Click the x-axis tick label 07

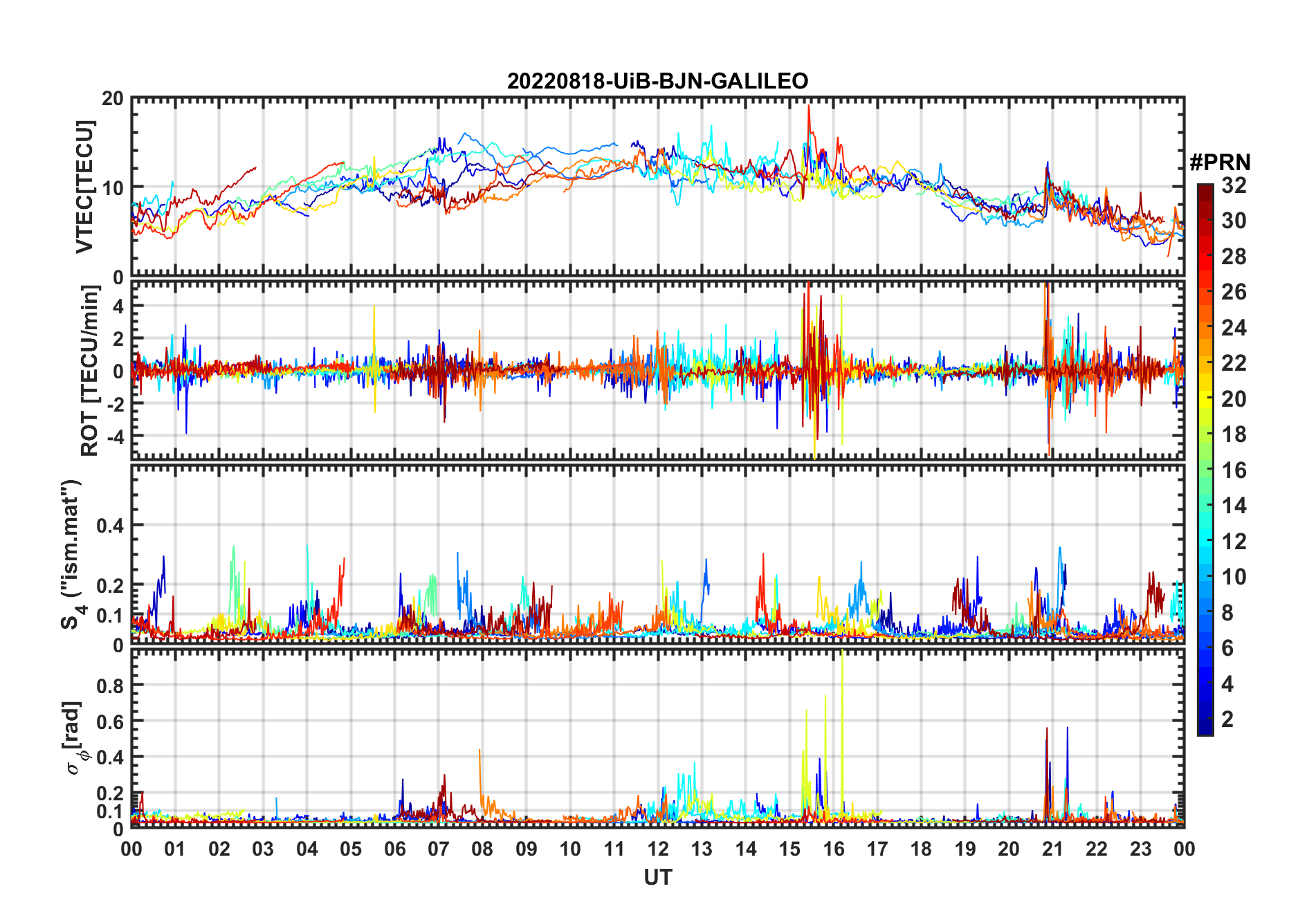click(439, 849)
